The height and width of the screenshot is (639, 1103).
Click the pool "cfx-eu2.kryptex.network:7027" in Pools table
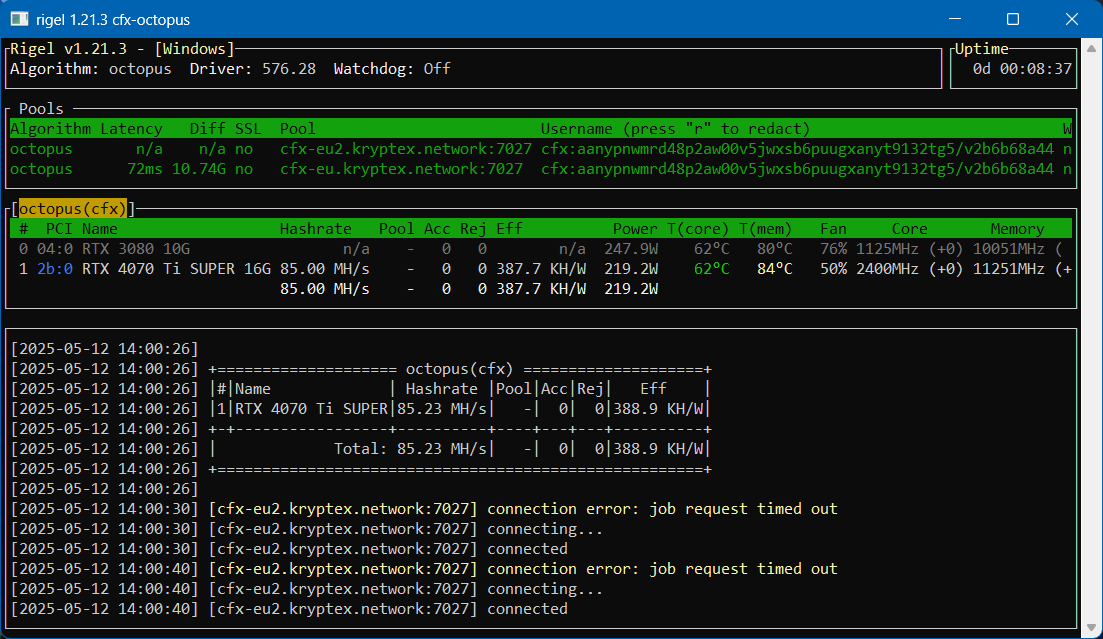pyautogui.click(x=406, y=149)
